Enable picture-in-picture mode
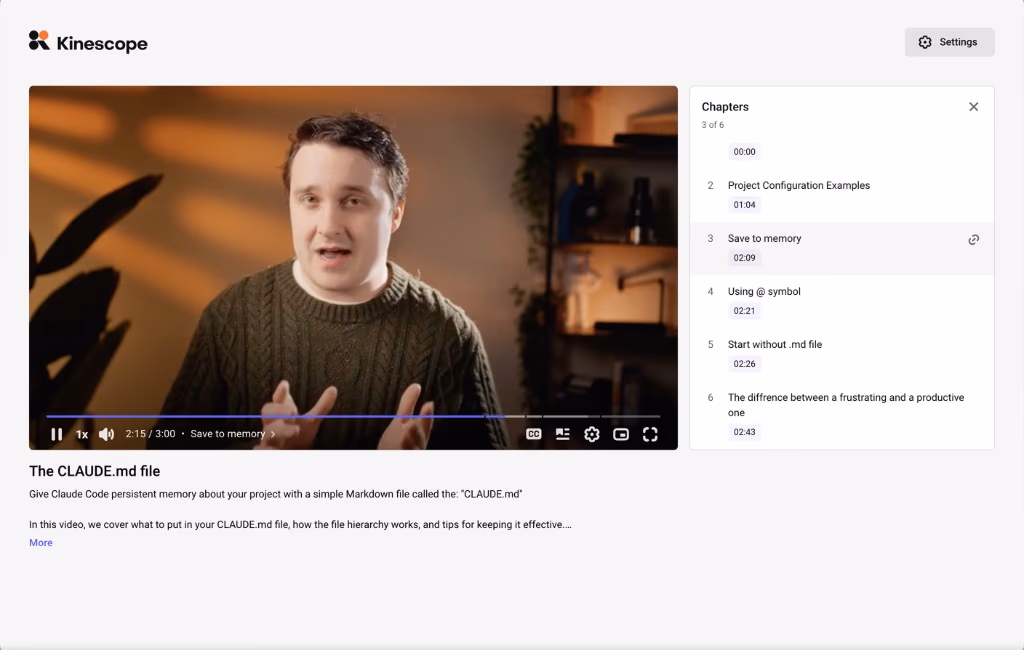The width and height of the screenshot is (1024, 650). pyautogui.click(x=621, y=434)
